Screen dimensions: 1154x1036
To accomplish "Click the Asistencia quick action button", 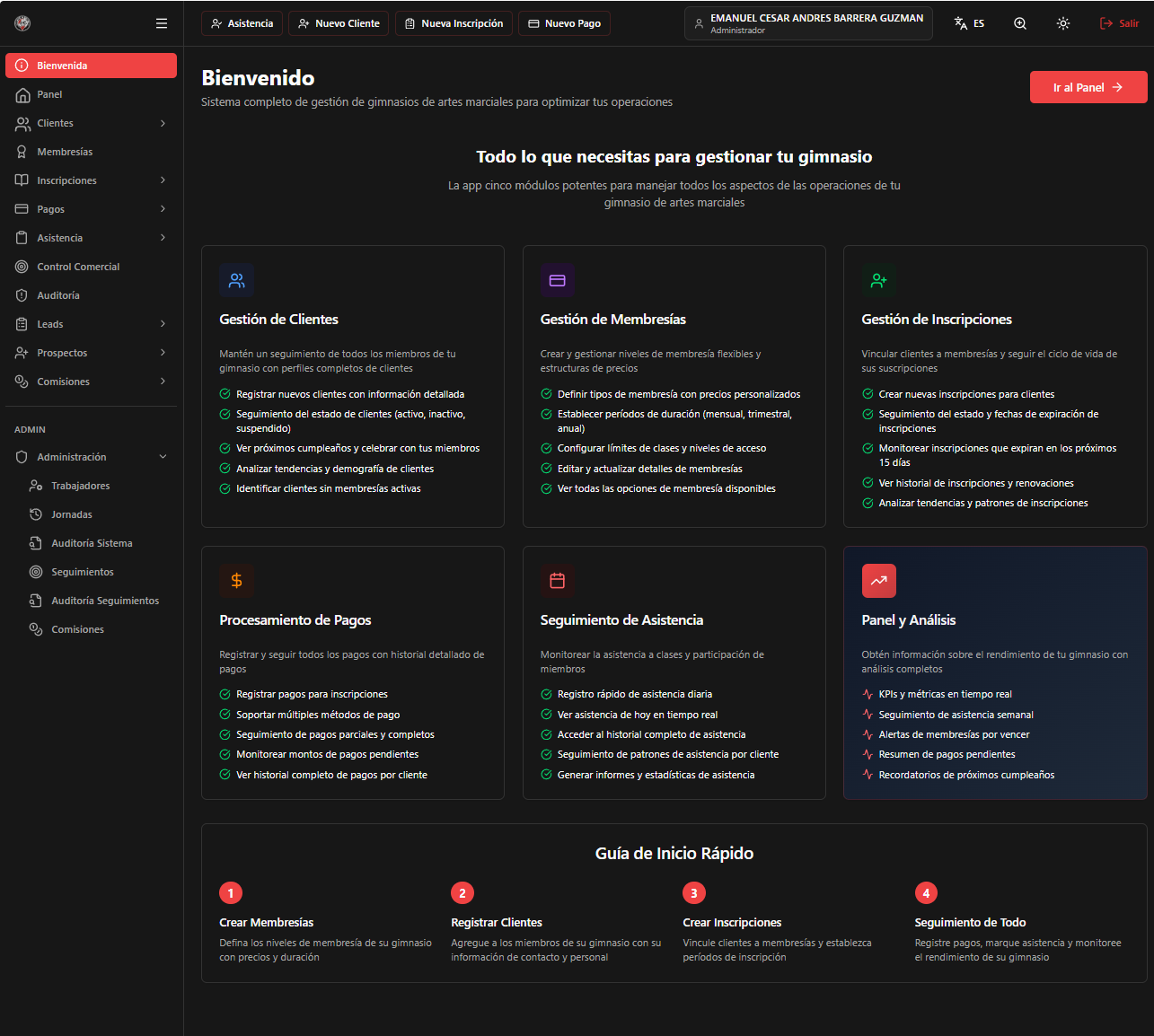I will [x=242, y=23].
